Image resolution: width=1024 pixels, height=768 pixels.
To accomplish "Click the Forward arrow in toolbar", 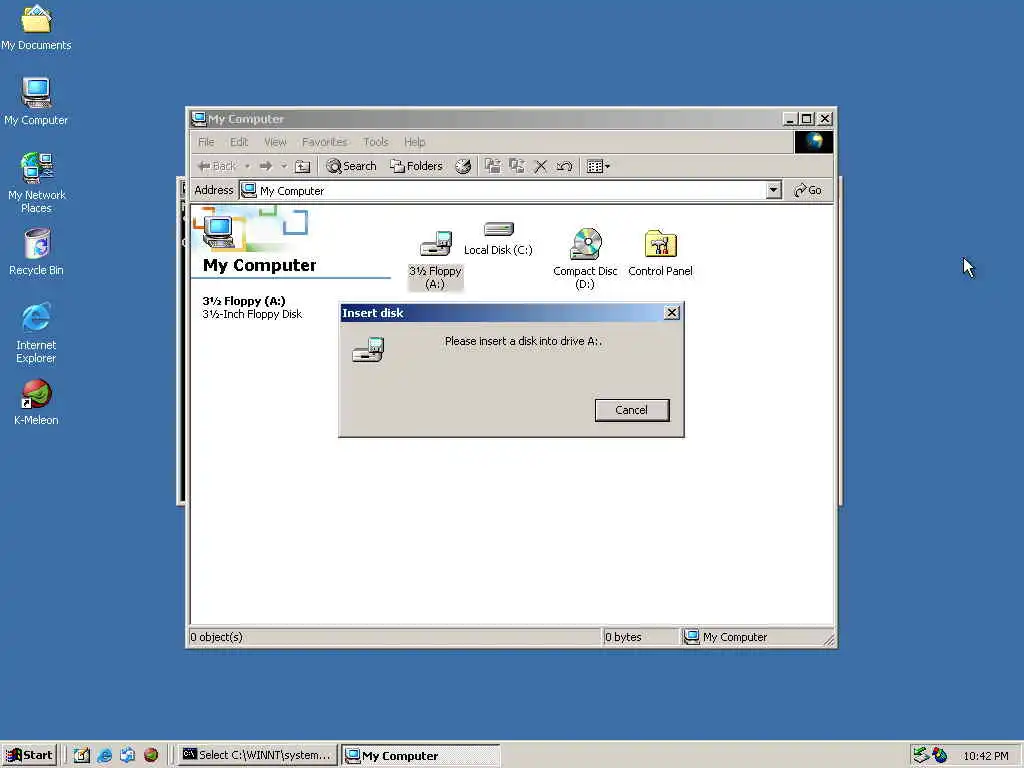I will (x=265, y=167).
